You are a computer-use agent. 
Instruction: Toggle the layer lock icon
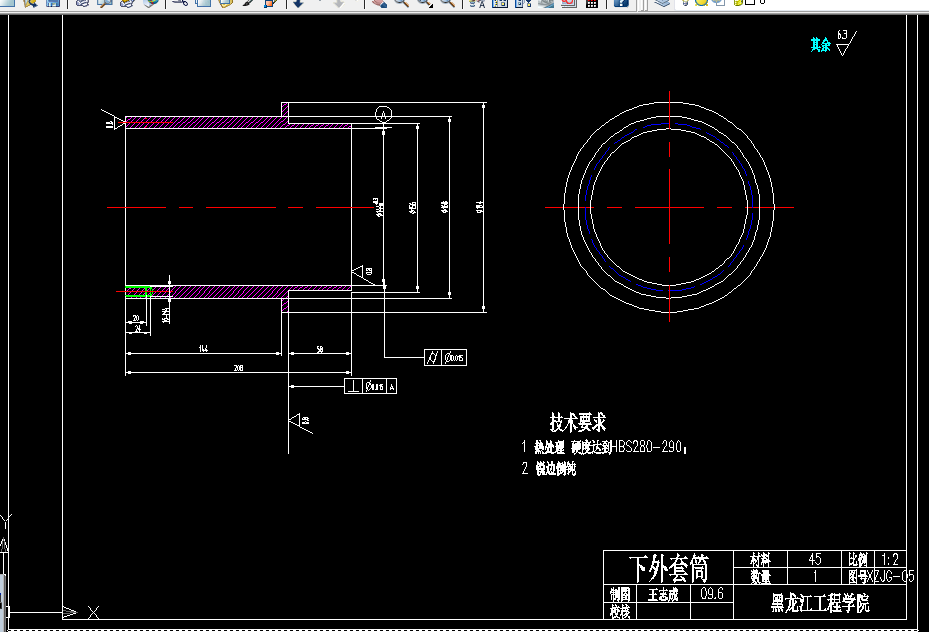[738, 2]
